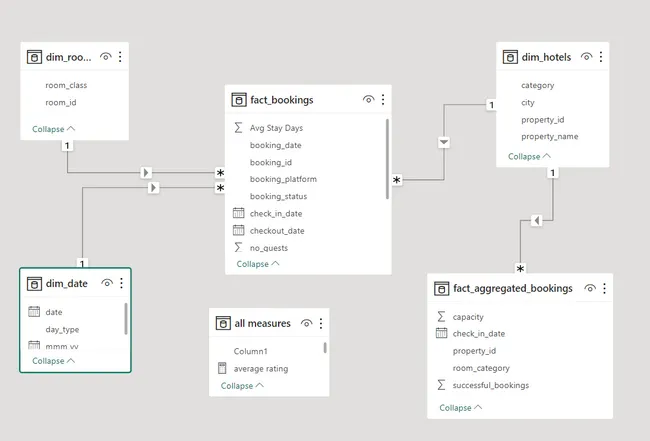Image resolution: width=650 pixels, height=441 pixels.
Task: Toggle visibility of dim_date table
Action: 107,283
